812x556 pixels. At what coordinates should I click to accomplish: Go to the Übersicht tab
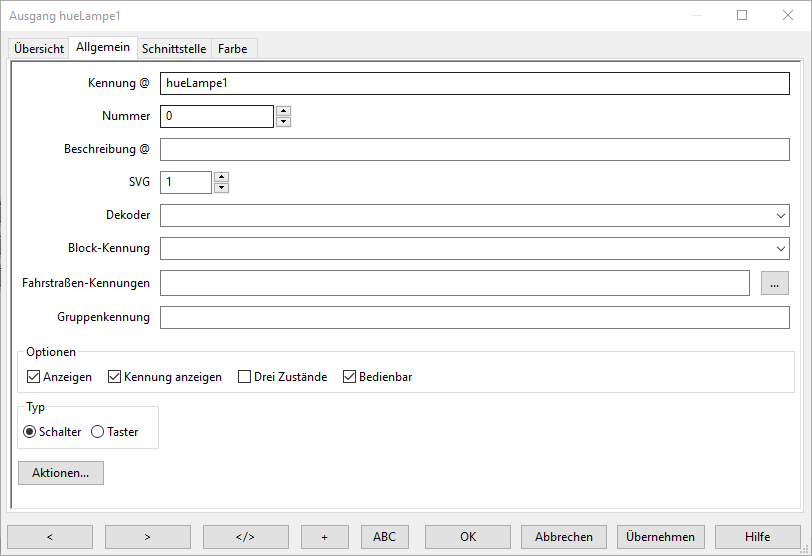point(39,49)
